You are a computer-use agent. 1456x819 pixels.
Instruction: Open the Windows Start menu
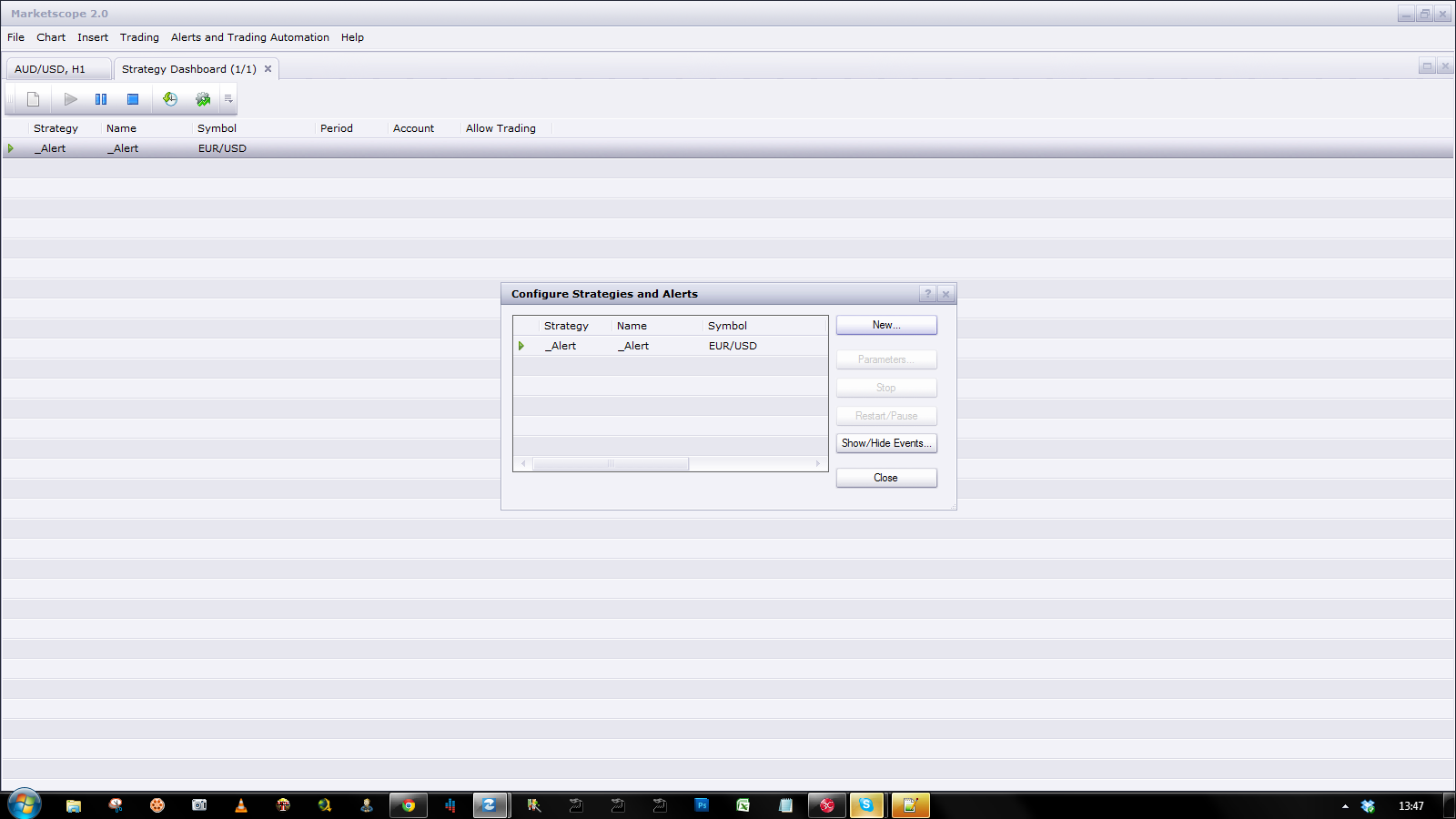click(24, 805)
